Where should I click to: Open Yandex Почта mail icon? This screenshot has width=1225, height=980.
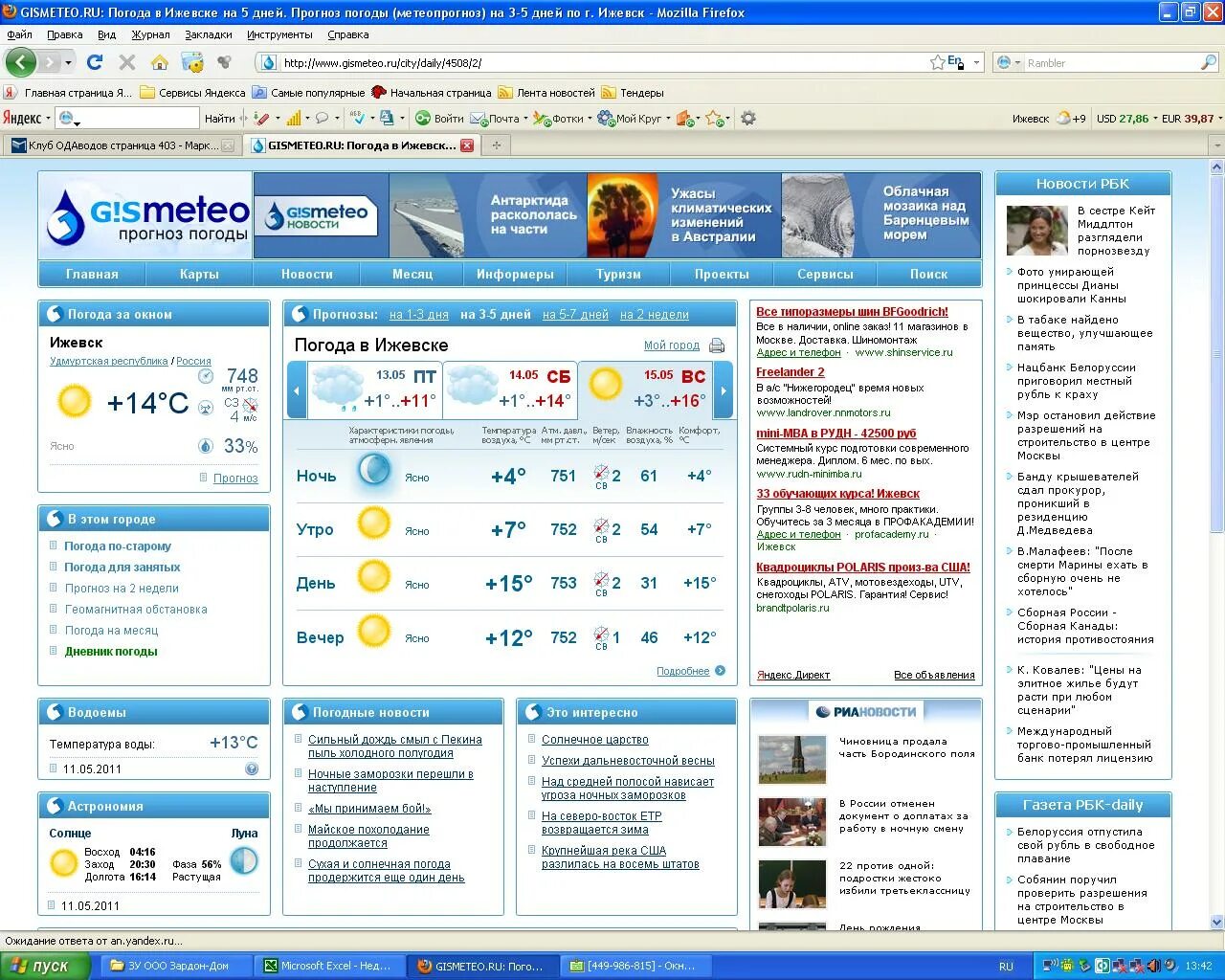pos(494,119)
